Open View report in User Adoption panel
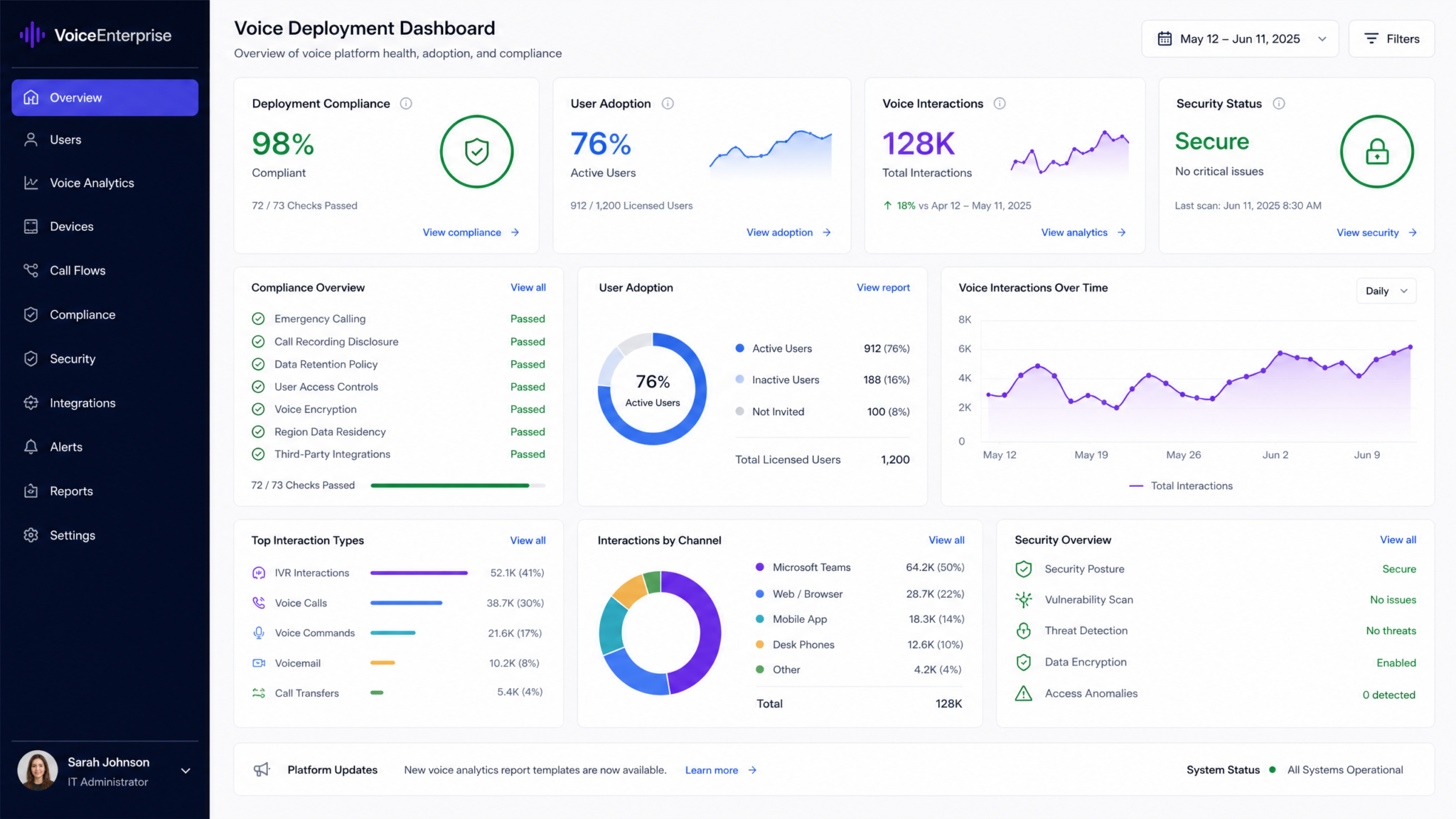1456x819 pixels. click(883, 287)
